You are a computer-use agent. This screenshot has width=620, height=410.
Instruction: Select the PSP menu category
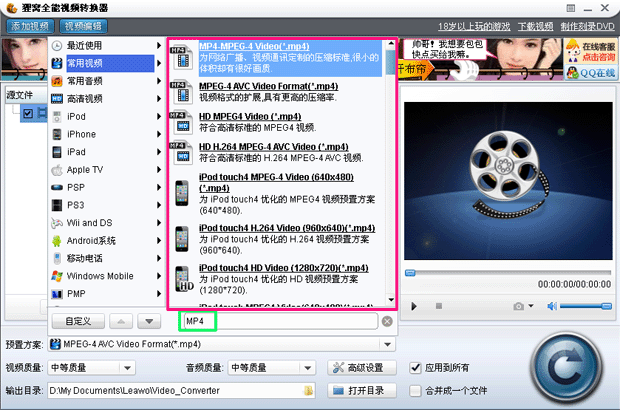click(107, 187)
